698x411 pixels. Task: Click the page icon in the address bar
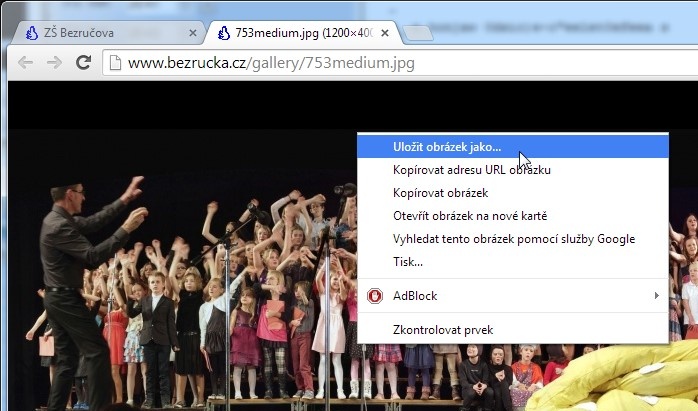[x=115, y=63]
